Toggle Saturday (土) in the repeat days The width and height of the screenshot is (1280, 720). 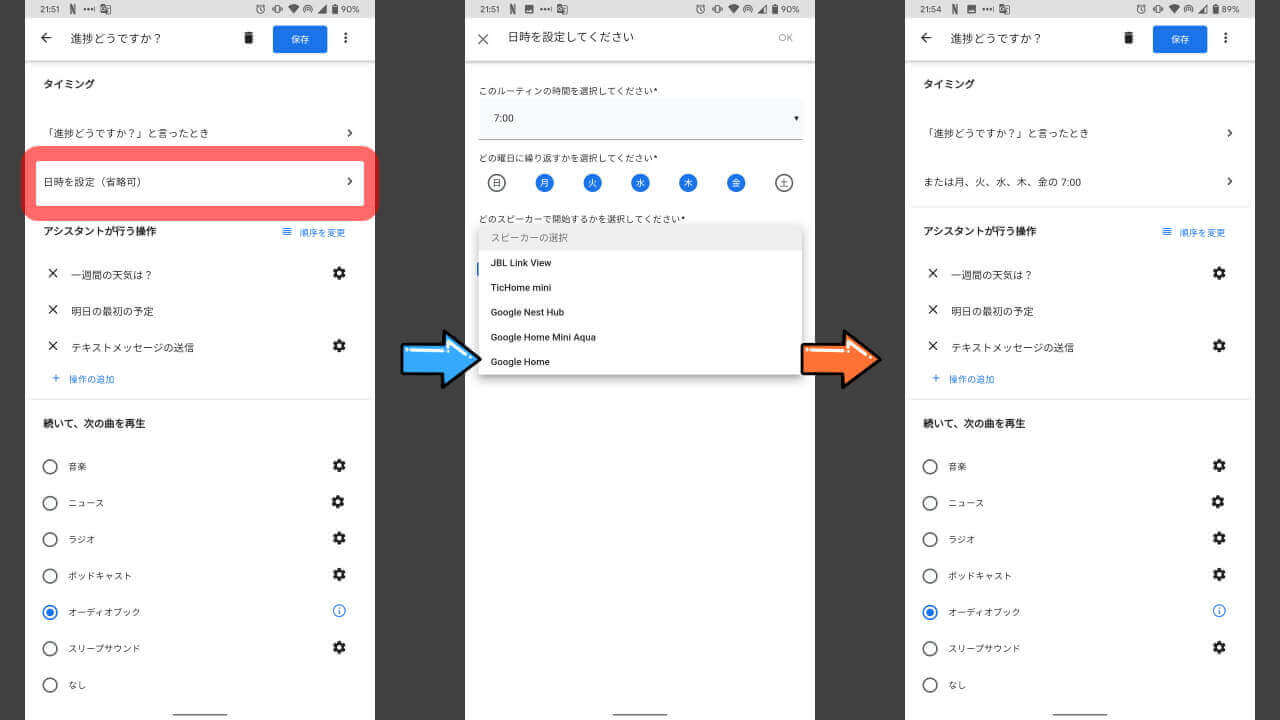pos(784,183)
